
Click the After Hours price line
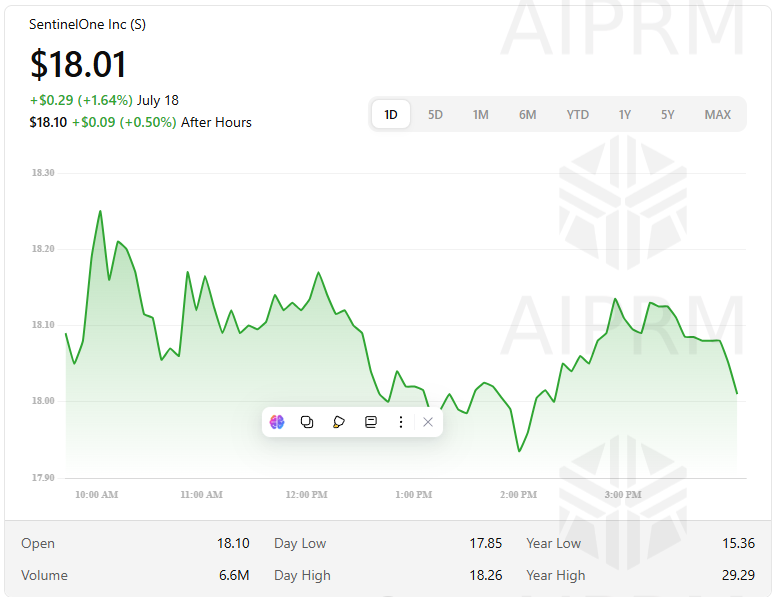[140, 122]
